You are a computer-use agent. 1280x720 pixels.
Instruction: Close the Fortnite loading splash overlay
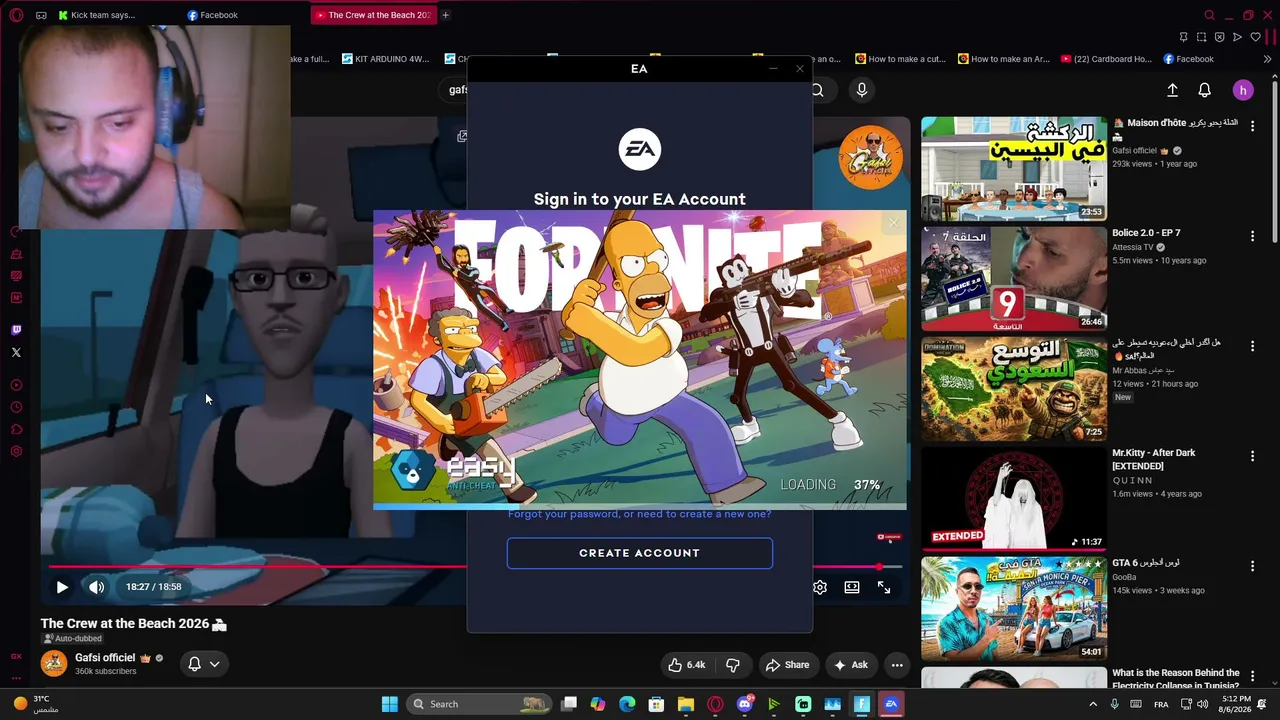tap(893, 224)
